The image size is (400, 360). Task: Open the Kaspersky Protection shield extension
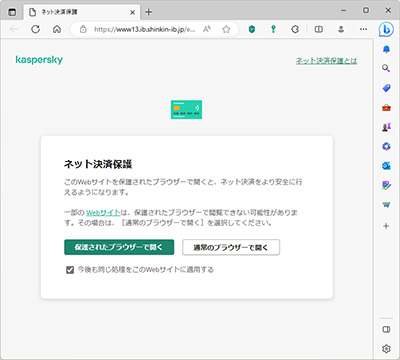tap(252, 29)
